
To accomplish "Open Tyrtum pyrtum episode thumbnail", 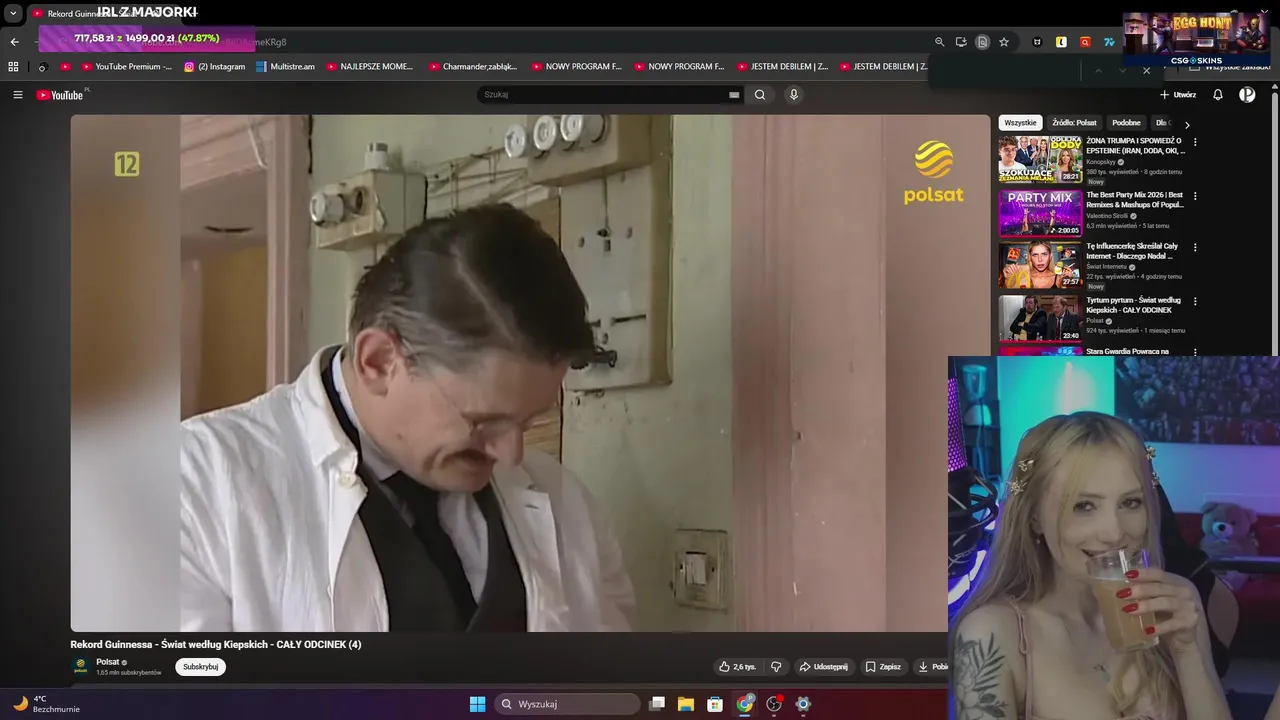I will 1040,319.
